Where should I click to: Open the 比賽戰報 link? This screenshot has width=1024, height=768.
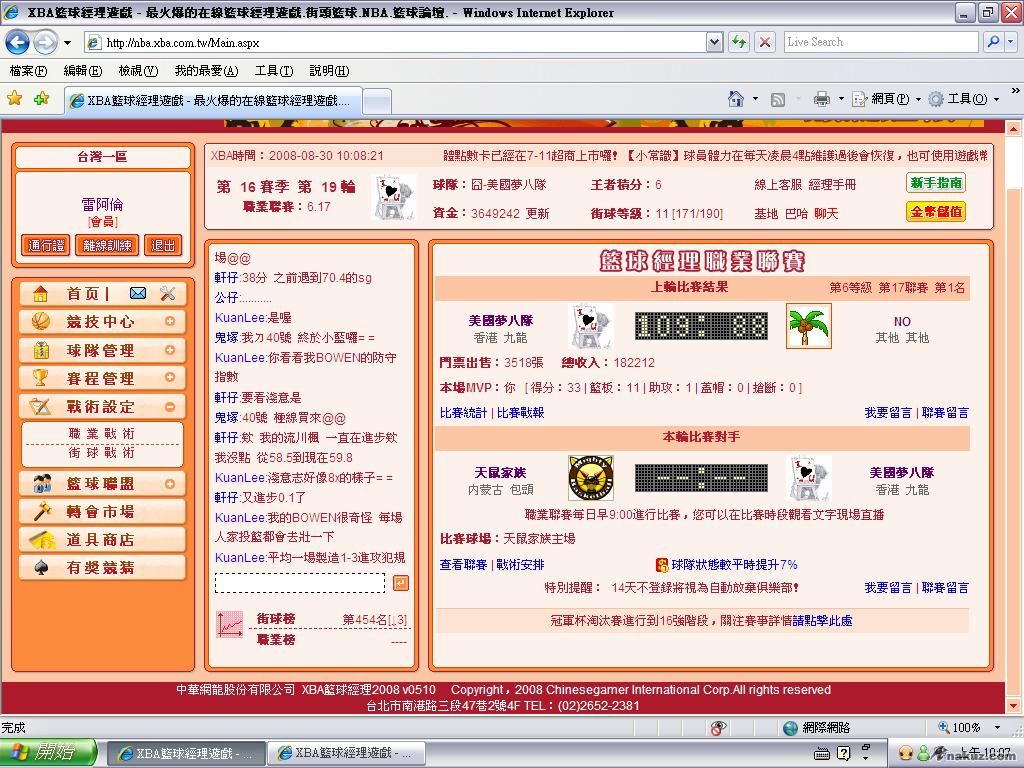520,413
